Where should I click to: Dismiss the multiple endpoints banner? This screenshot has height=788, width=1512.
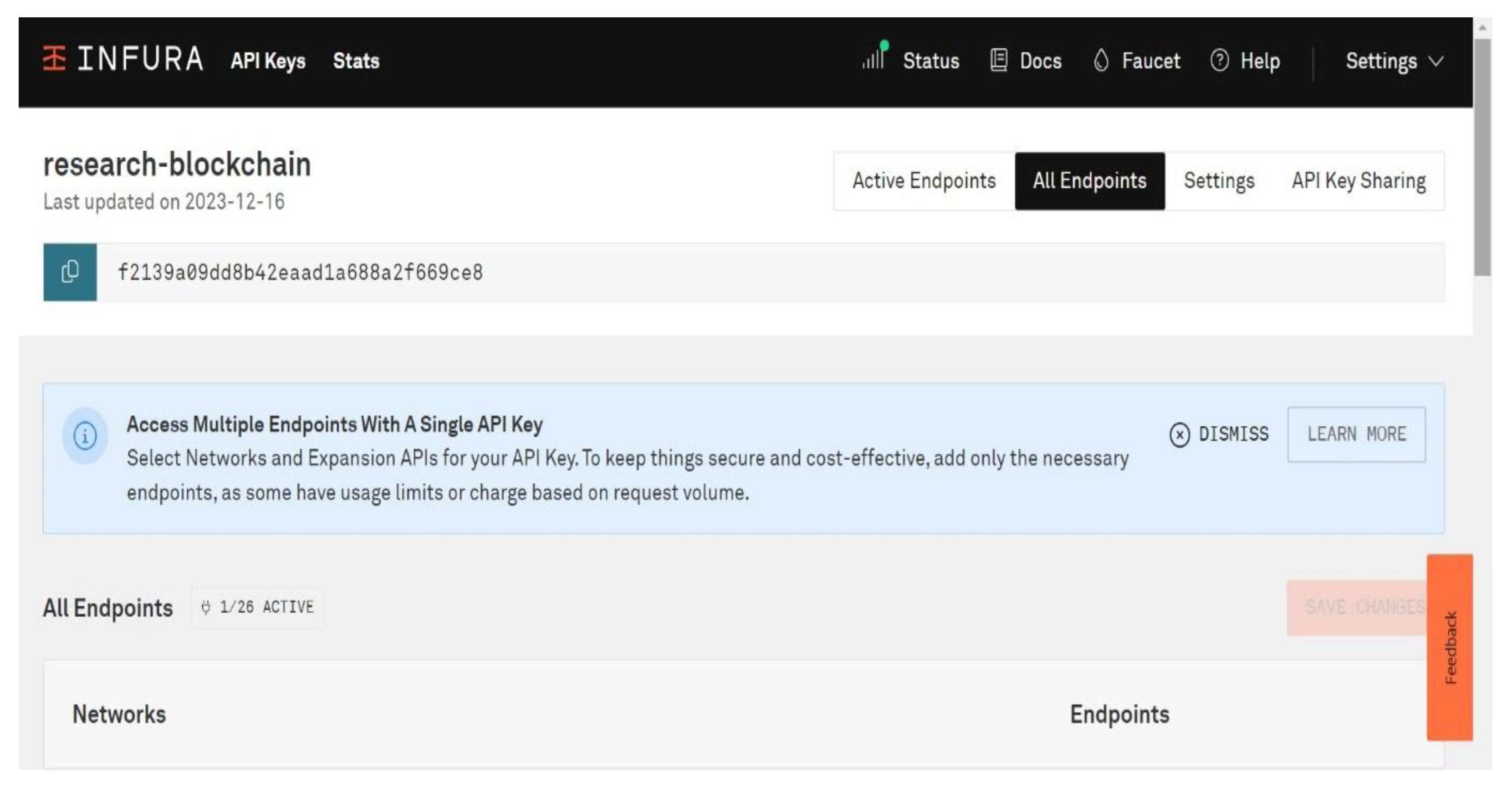[1219, 435]
